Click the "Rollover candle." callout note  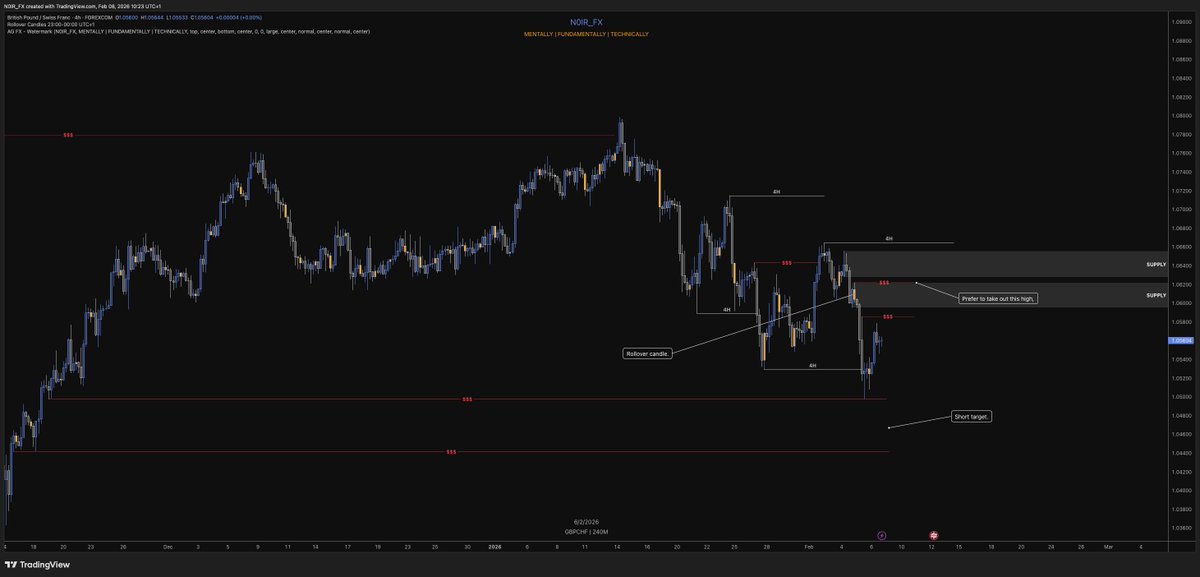(647, 353)
